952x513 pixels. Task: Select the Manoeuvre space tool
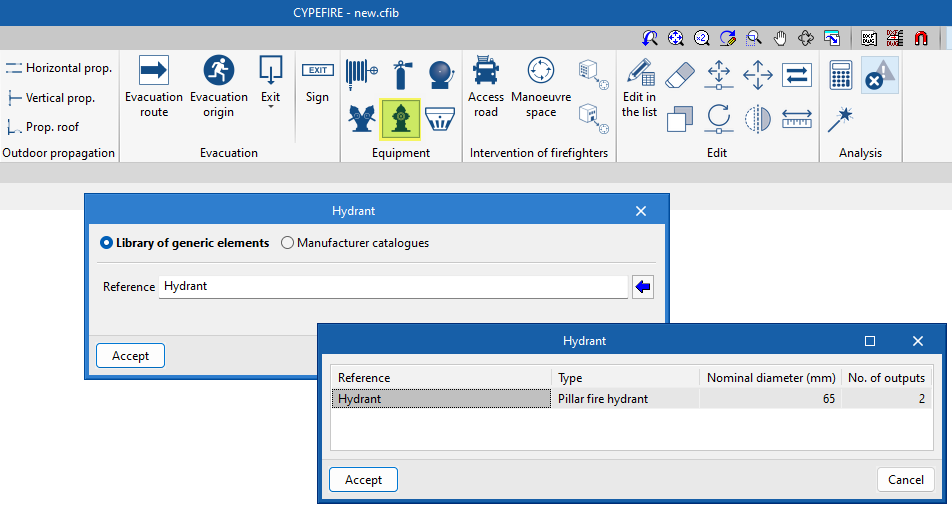[540, 88]
